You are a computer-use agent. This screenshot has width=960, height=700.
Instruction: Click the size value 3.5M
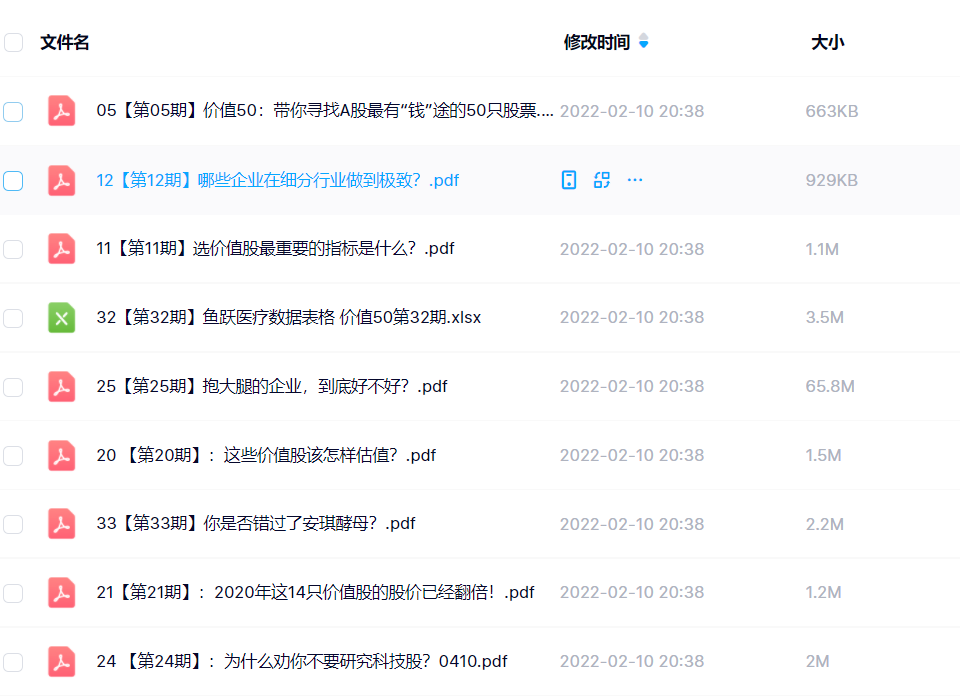click(x=824, y=318)
